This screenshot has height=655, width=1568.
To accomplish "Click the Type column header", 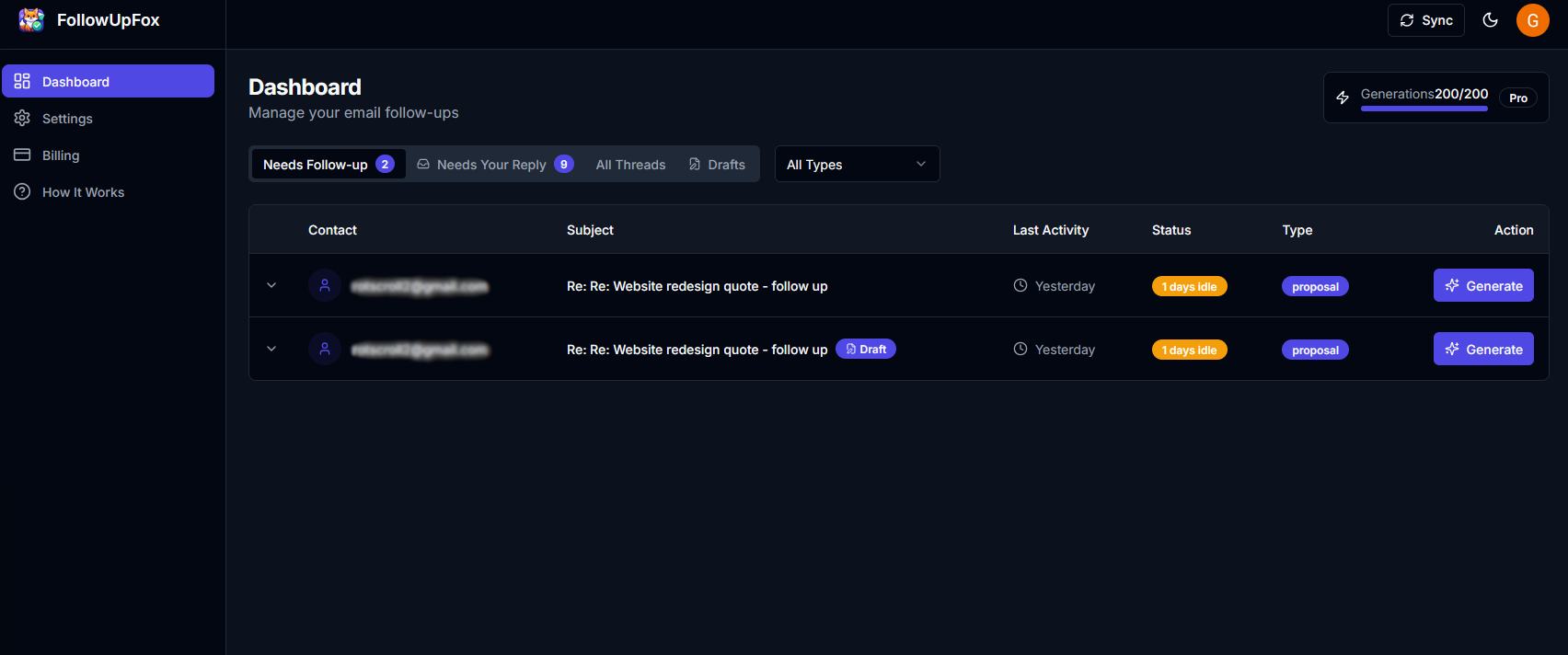I will [x=1297, y=230].
